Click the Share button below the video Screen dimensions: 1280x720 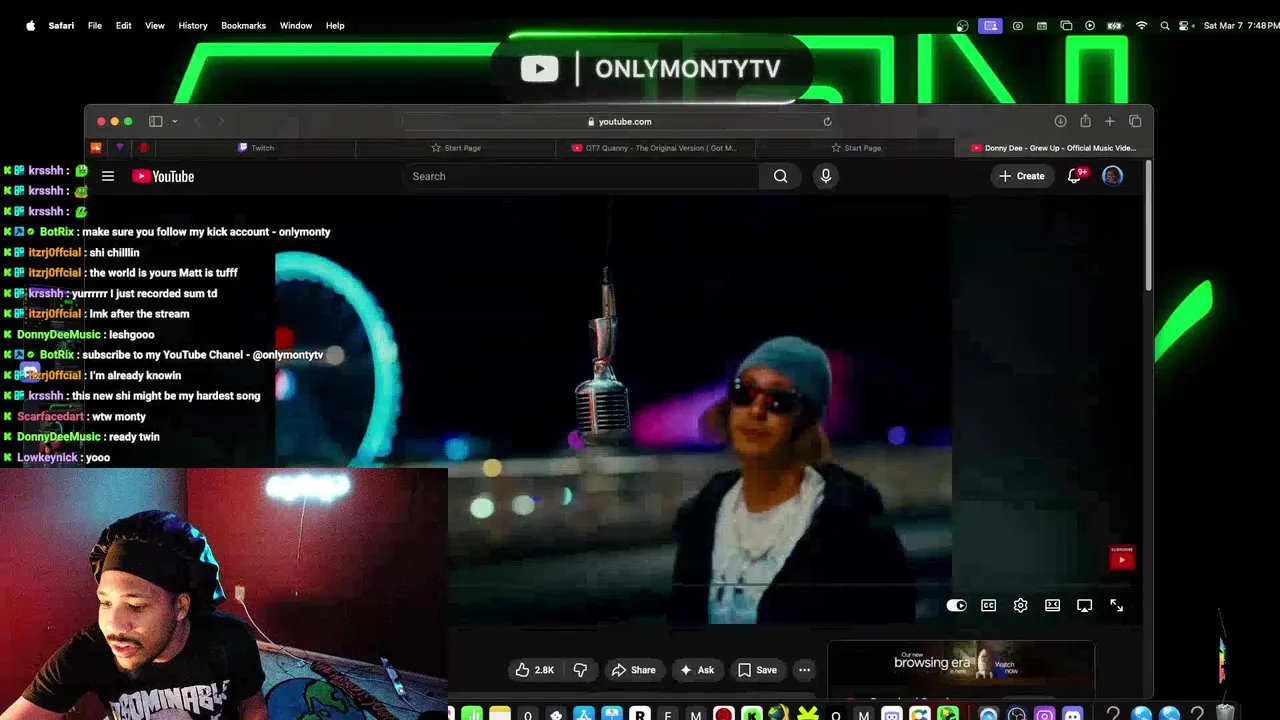tap(633, 670)
